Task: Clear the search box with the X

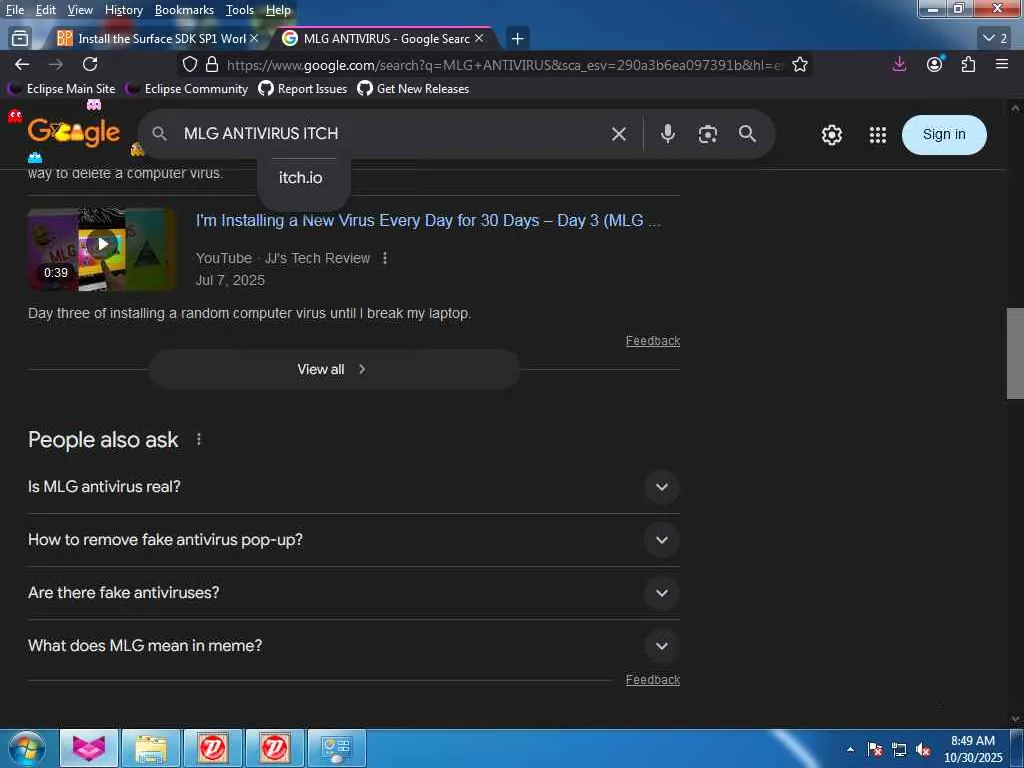Action: tap(618, 134)
